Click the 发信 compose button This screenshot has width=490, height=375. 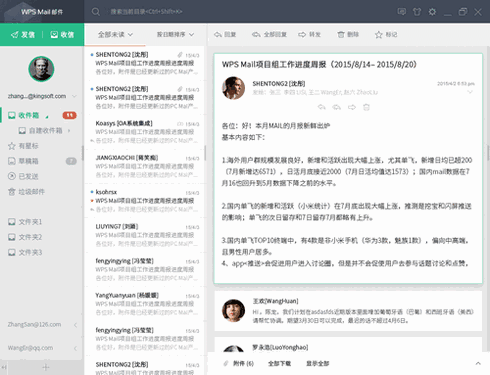[23, 35]
